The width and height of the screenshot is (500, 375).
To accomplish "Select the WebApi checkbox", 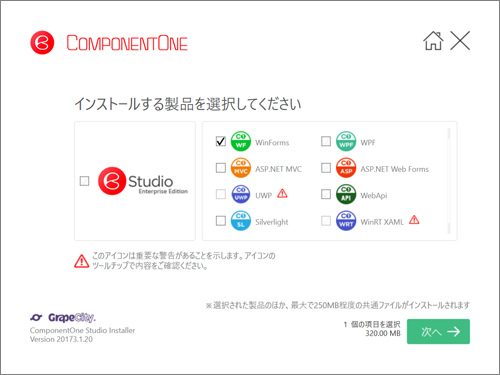I will (x=326, y=194).
